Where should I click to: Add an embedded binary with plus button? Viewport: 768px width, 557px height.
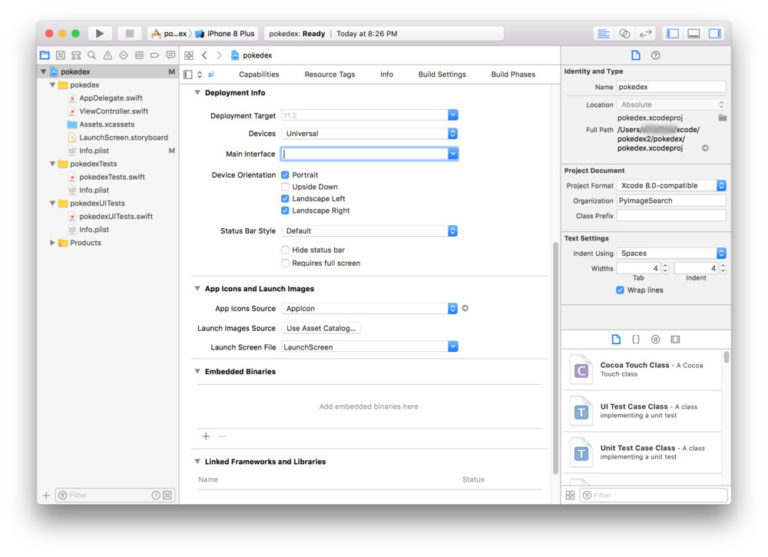click(x=206, y=436)
